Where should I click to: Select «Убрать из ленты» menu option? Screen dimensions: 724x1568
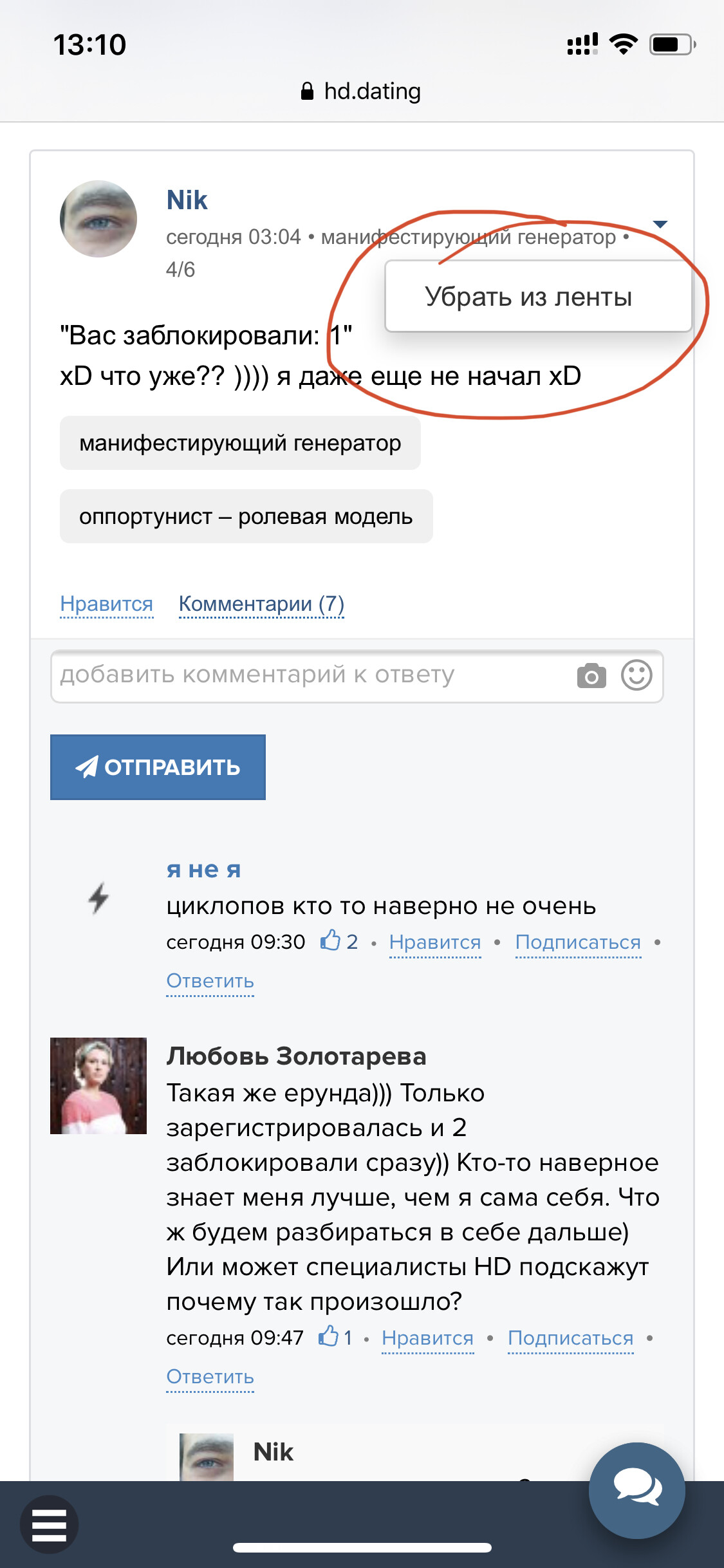tap(528, 297)
